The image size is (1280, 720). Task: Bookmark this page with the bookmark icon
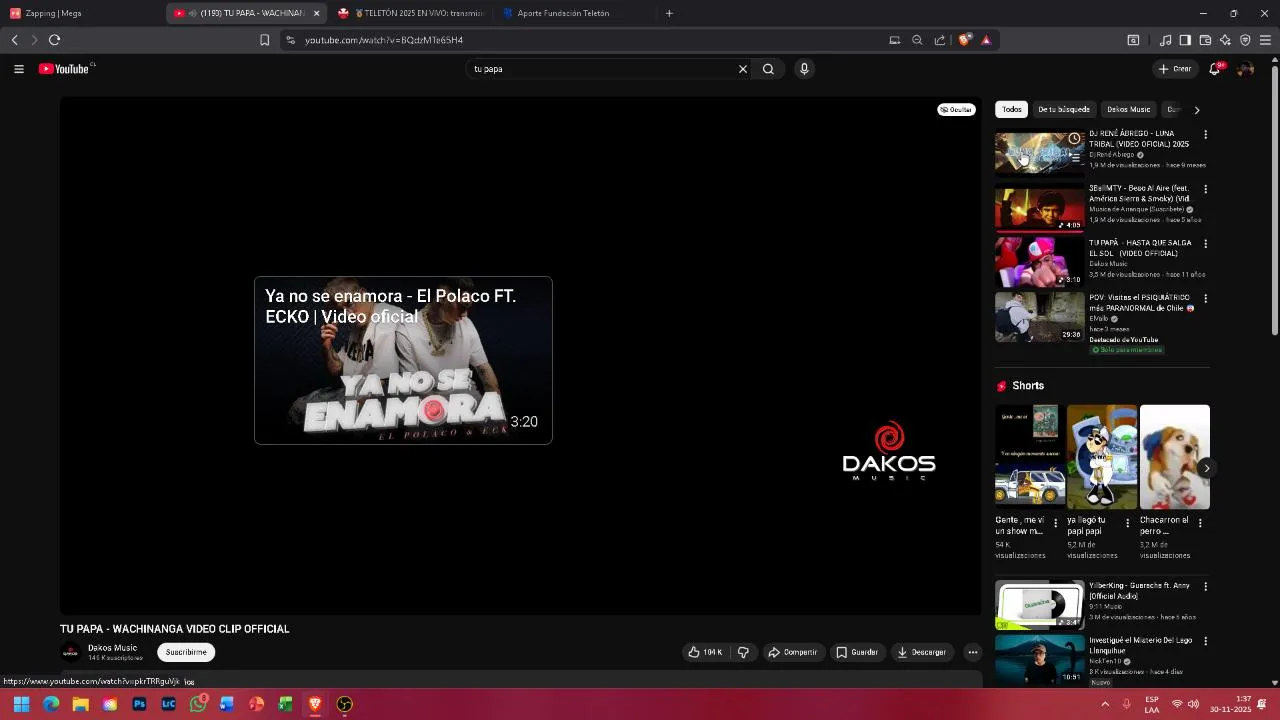264,40
